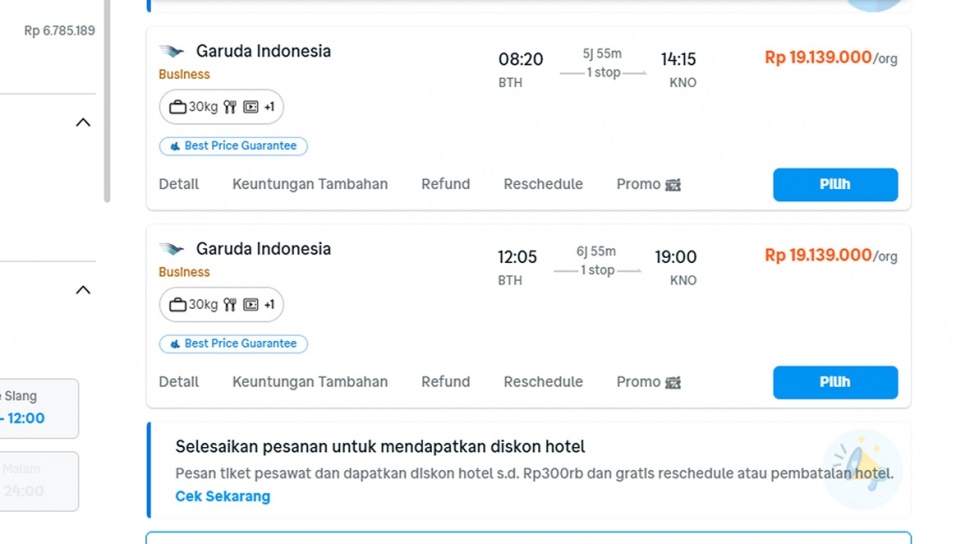
Task: Open Detail tab of 08:20 flight
Action: point(179,185)
